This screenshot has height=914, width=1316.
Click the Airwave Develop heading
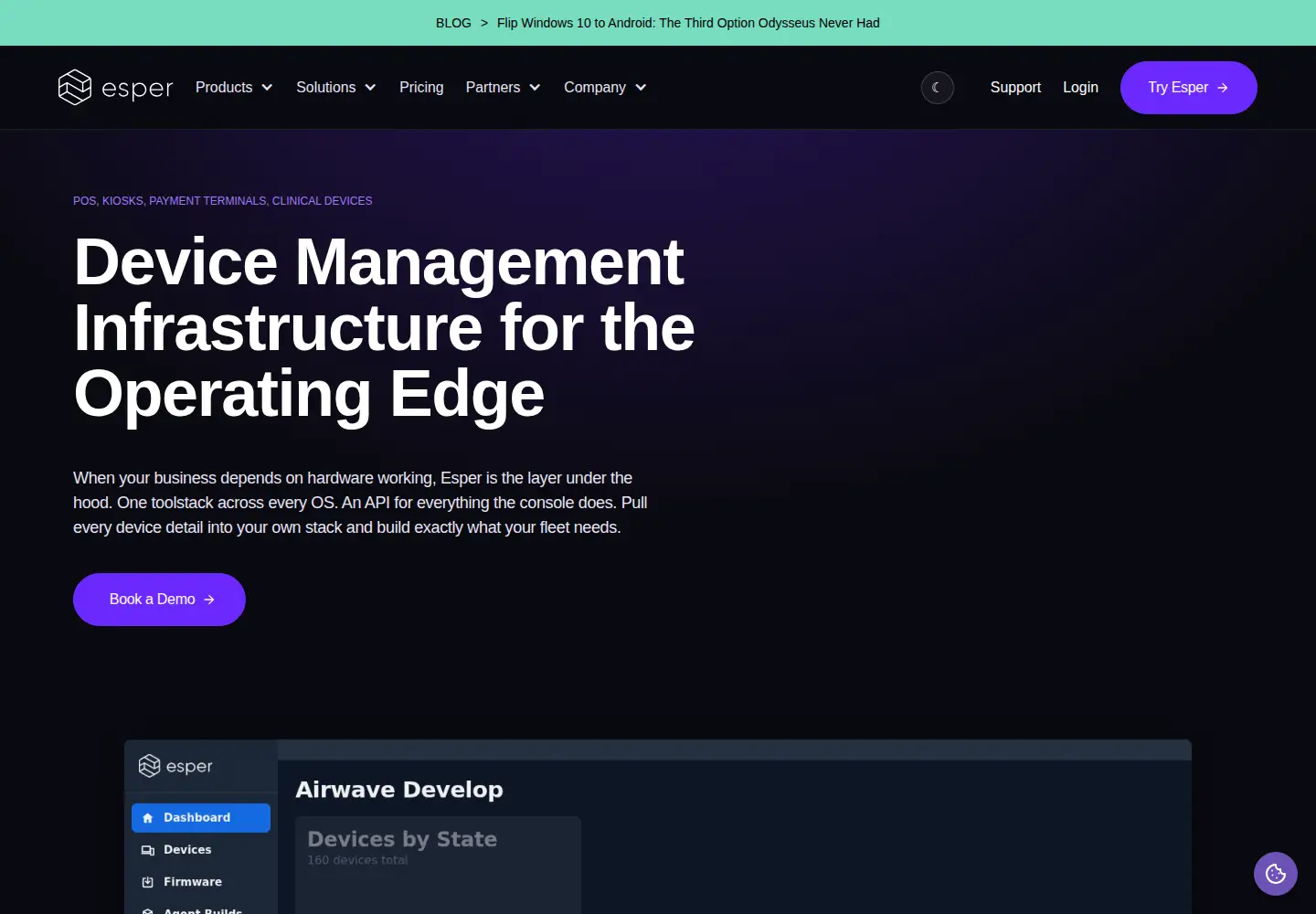(399, 790)
